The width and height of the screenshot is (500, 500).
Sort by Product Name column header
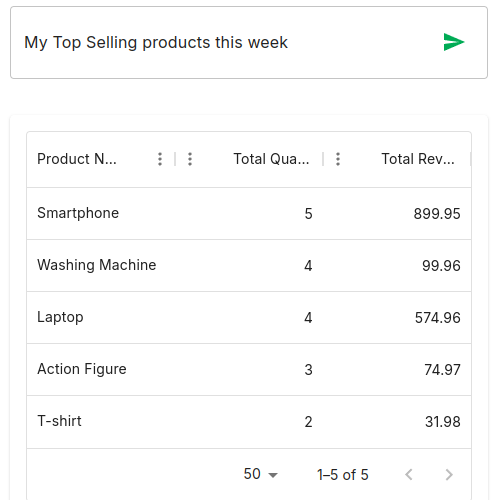77,159
